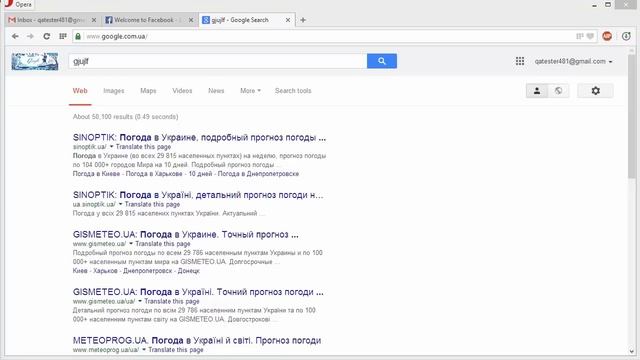Open Донецк sitelink under GISMETEO

(x=189, y=271)
